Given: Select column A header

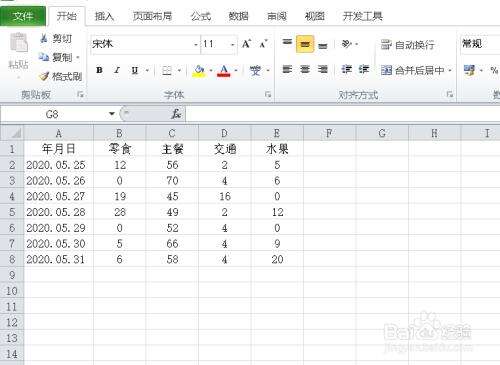Looking at the screenshot, I should pyautogui.click(x=59, y=133).
